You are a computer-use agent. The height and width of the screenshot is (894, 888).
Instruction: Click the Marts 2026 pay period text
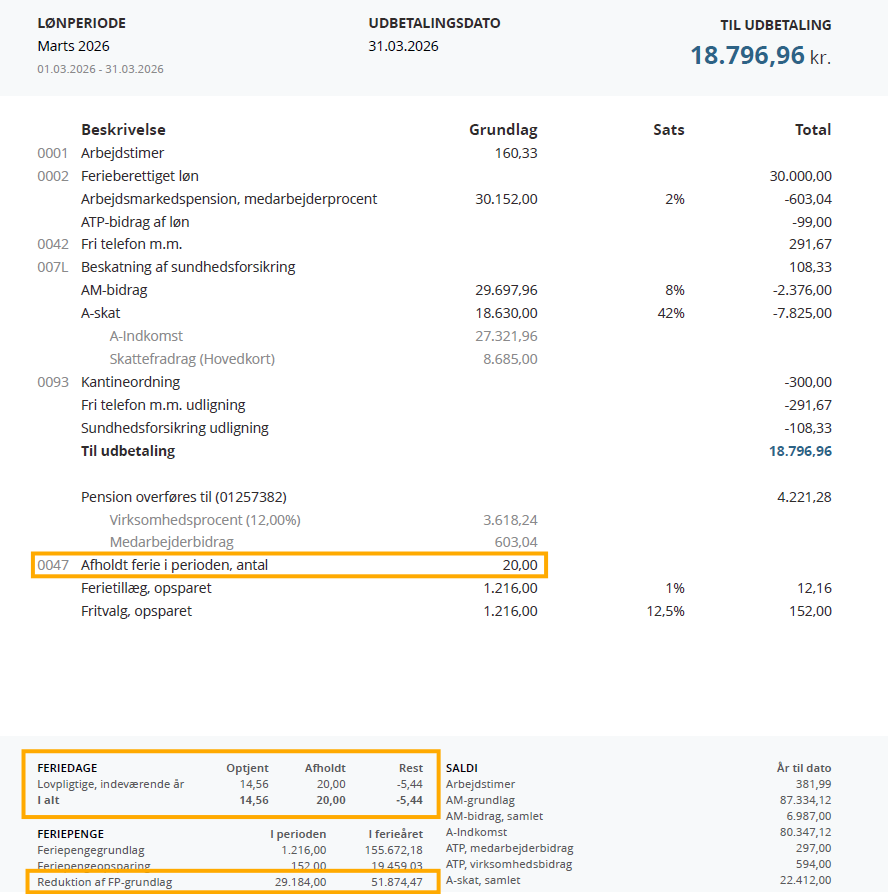tap(74, 46)
